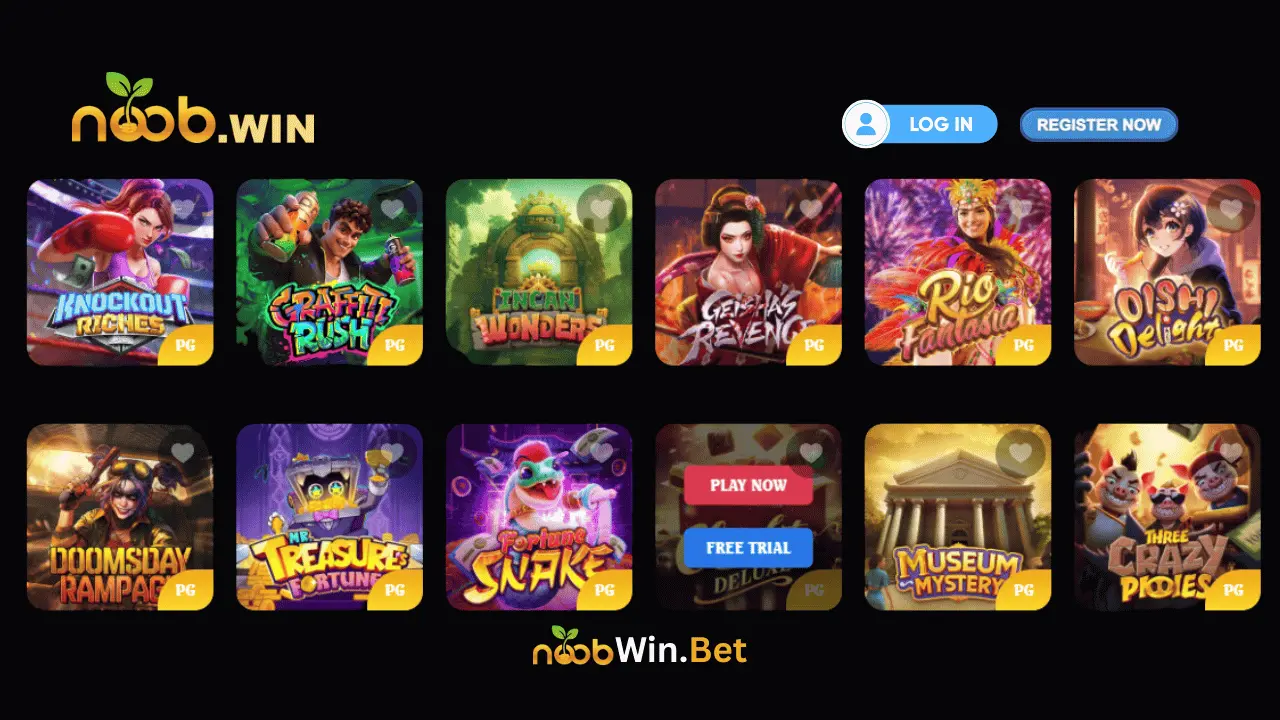Click the LOG IN button
This screenshot has height=720, width=1280.
pyautogui.click(x=940, y=125)
